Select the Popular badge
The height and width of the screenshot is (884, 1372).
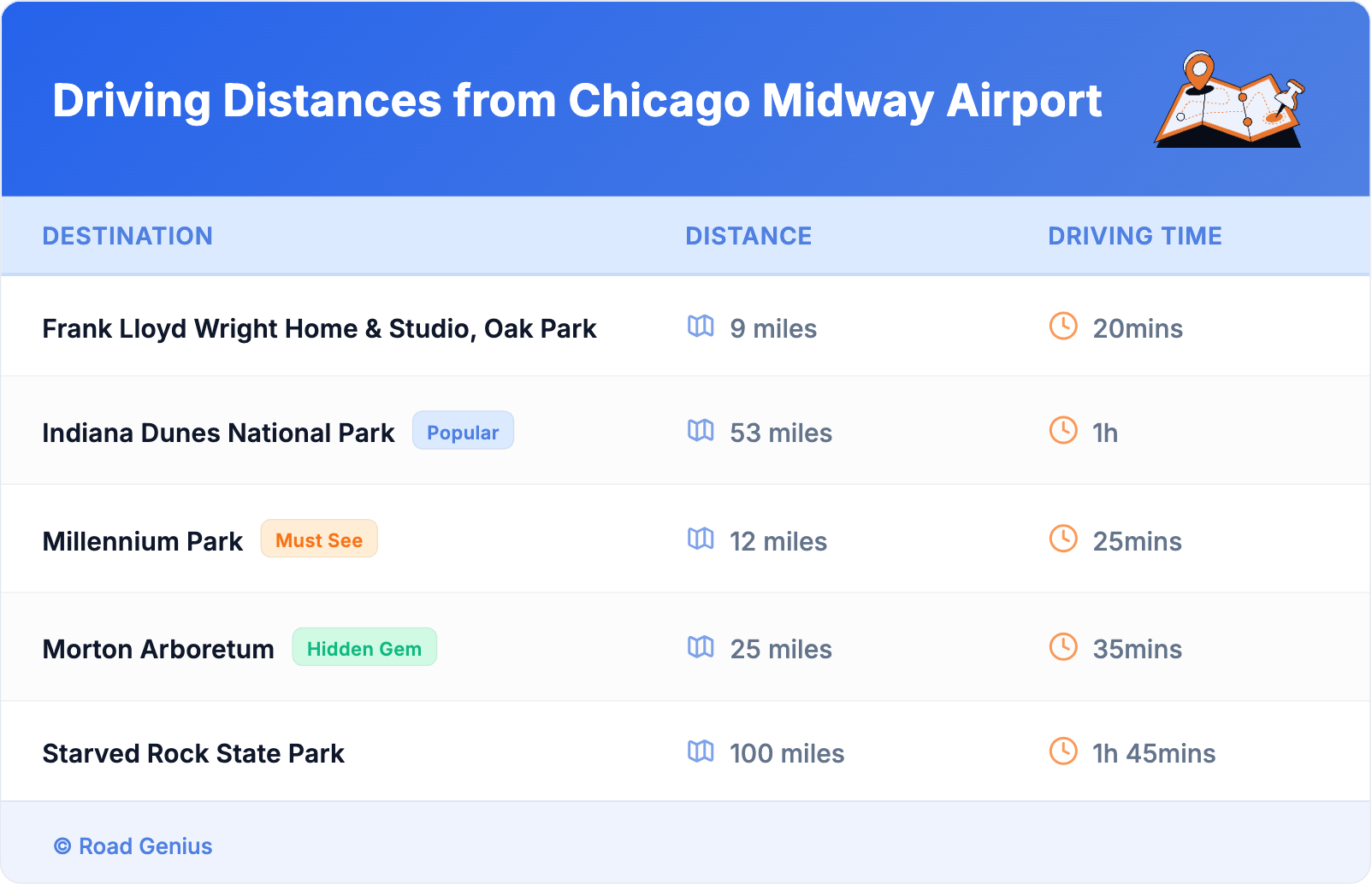(463, 431)
